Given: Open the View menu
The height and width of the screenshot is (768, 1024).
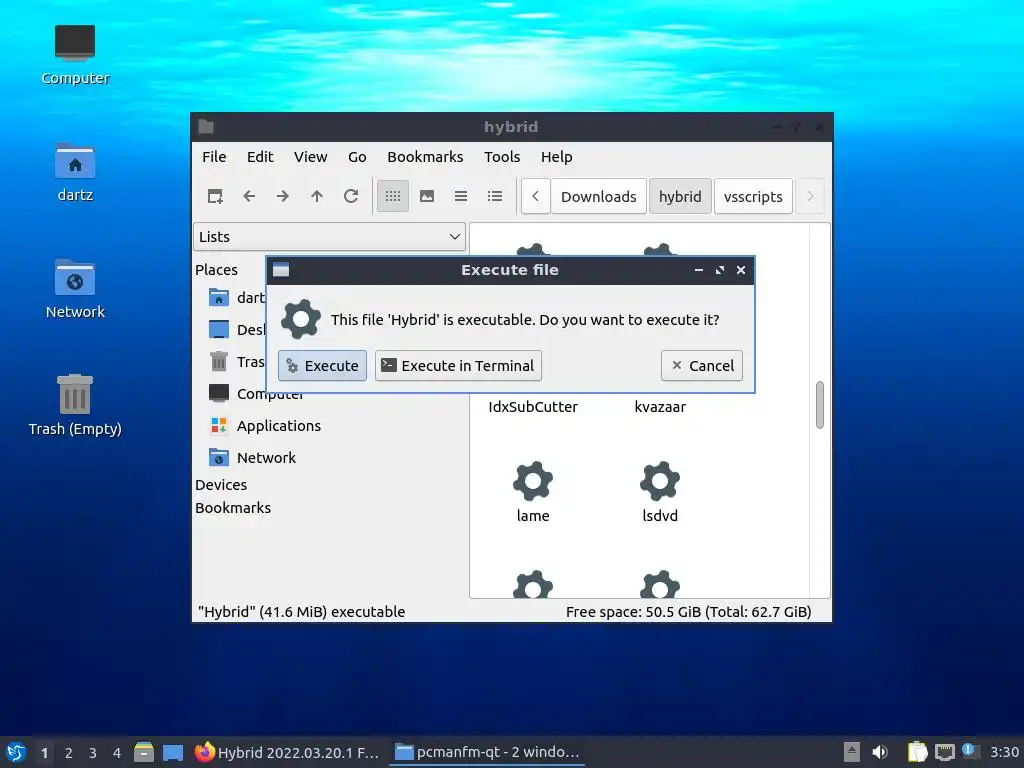Looking at the screenshot, I should pyautogui.click(x=310, y=157).
